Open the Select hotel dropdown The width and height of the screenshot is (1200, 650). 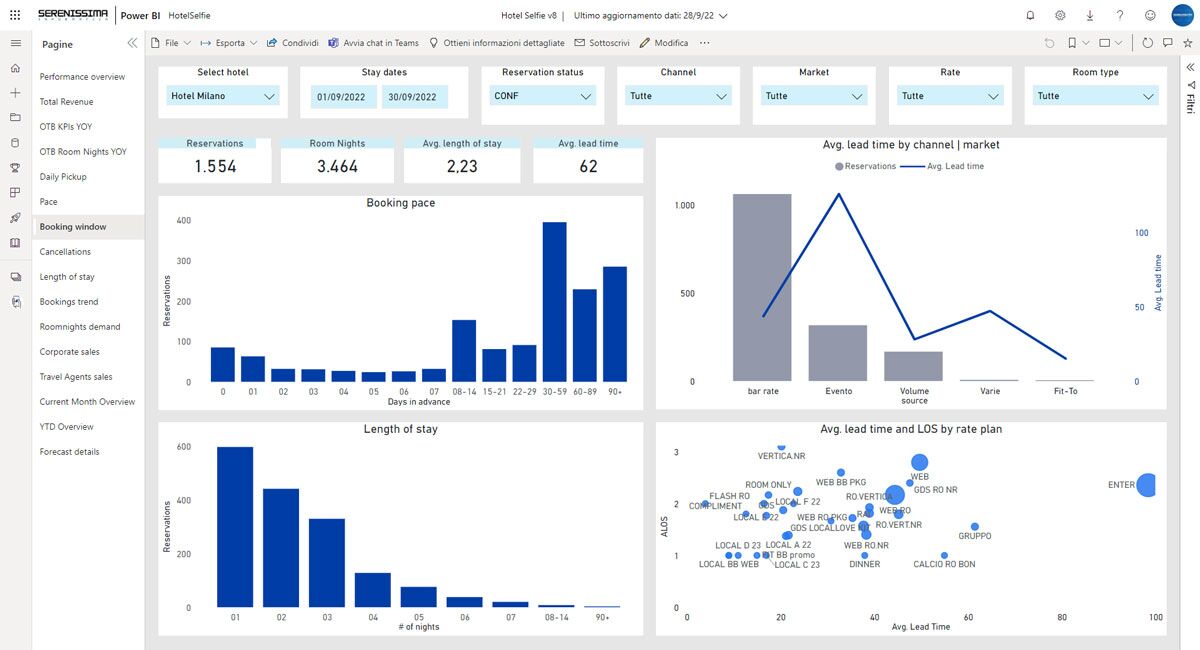[223, 96]
